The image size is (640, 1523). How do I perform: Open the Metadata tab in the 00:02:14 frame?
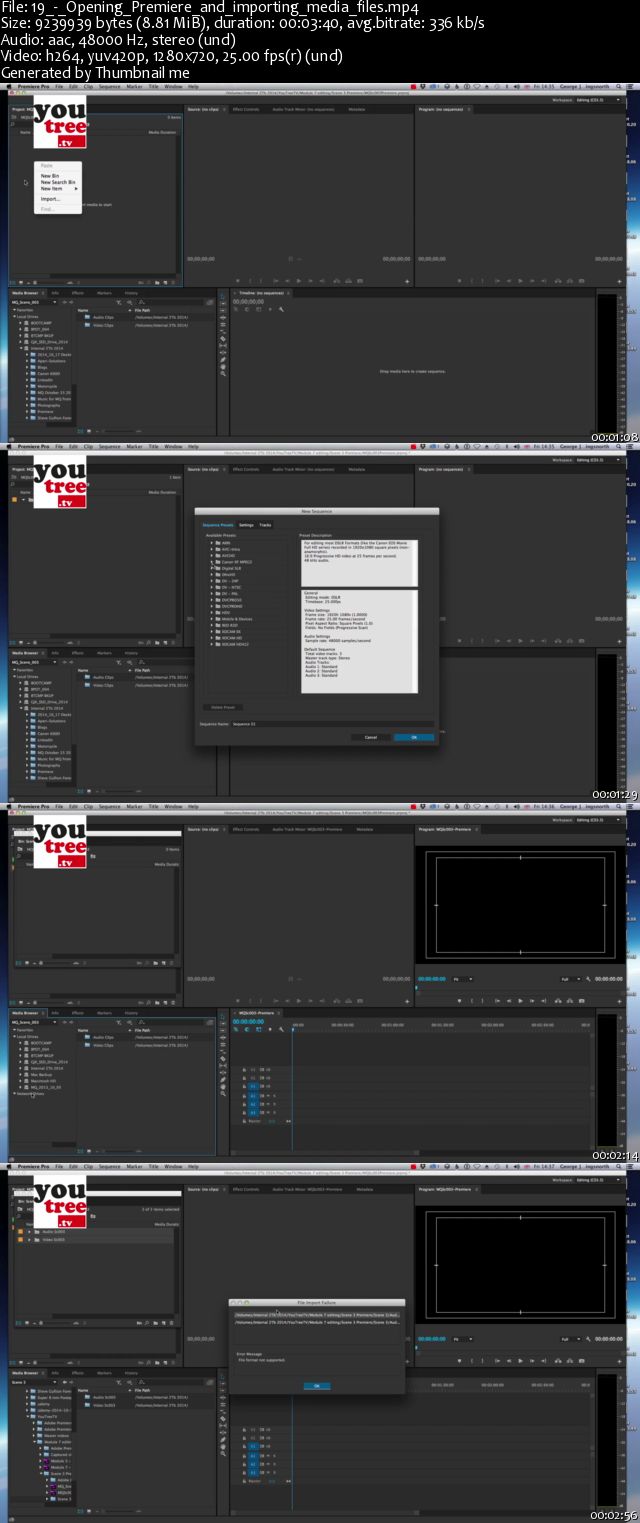(x=365, y=829)
